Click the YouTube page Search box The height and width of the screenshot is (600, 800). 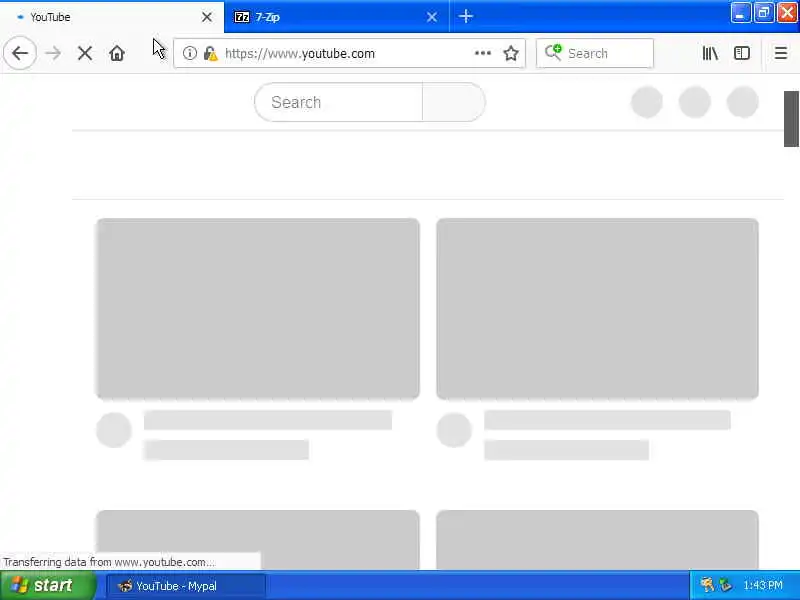338,102
